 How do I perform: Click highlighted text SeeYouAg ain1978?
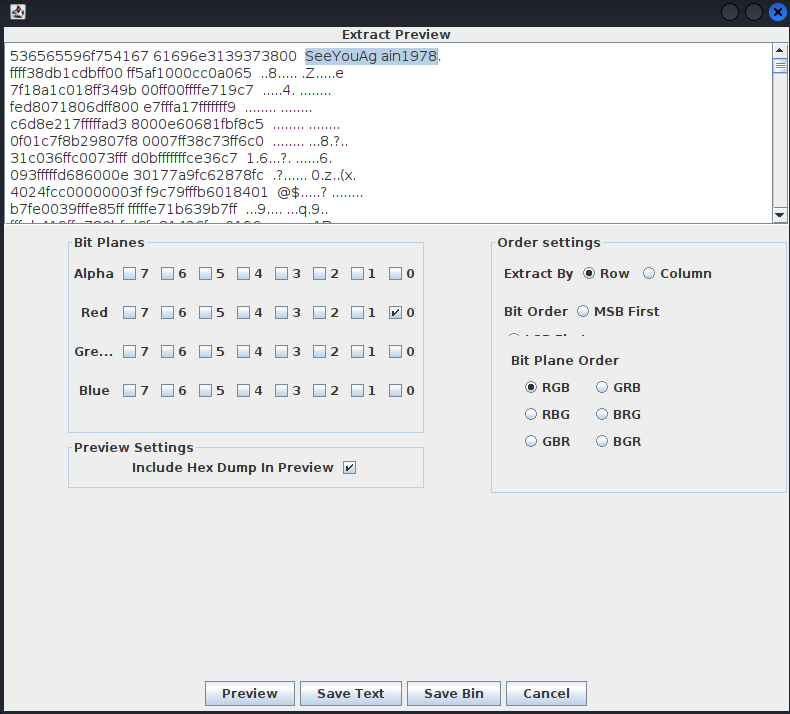tap(371, 56)
